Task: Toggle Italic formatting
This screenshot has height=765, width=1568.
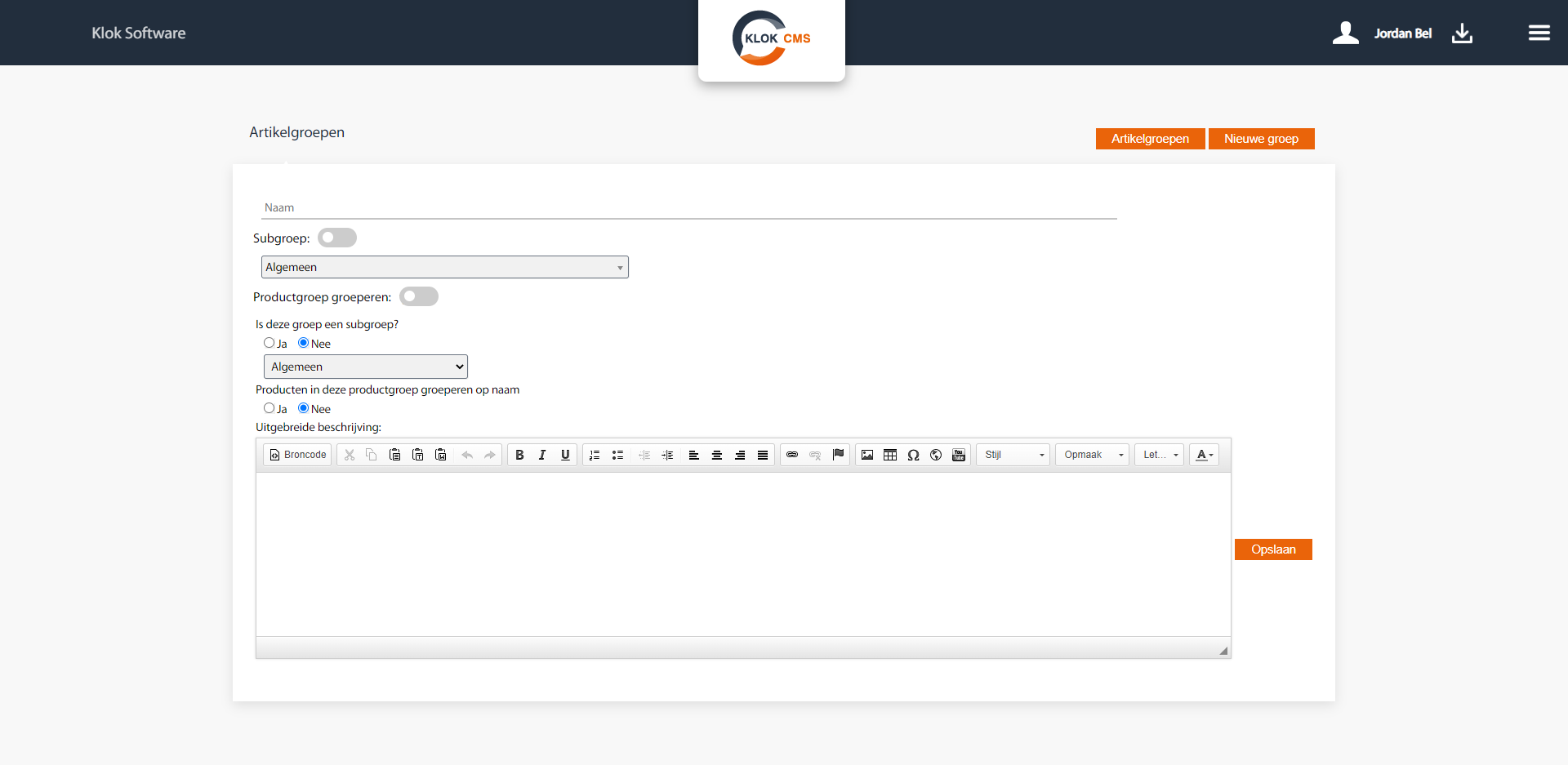Action: pos(542,455)
